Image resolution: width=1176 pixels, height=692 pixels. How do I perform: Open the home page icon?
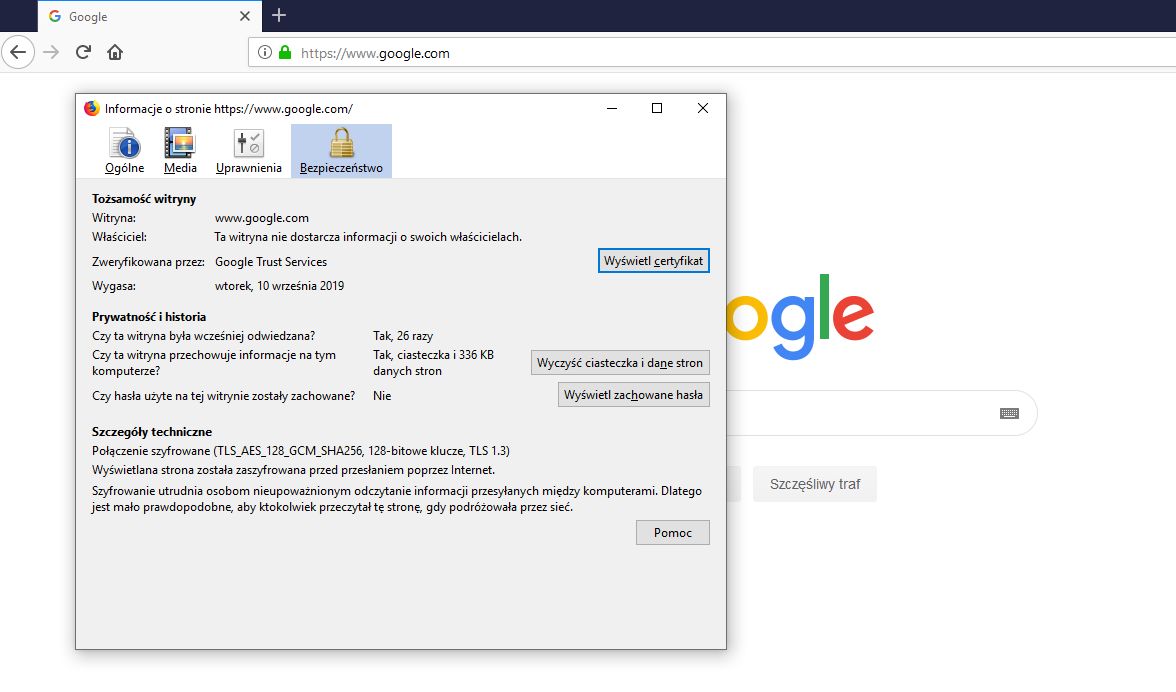click(114, 52)
